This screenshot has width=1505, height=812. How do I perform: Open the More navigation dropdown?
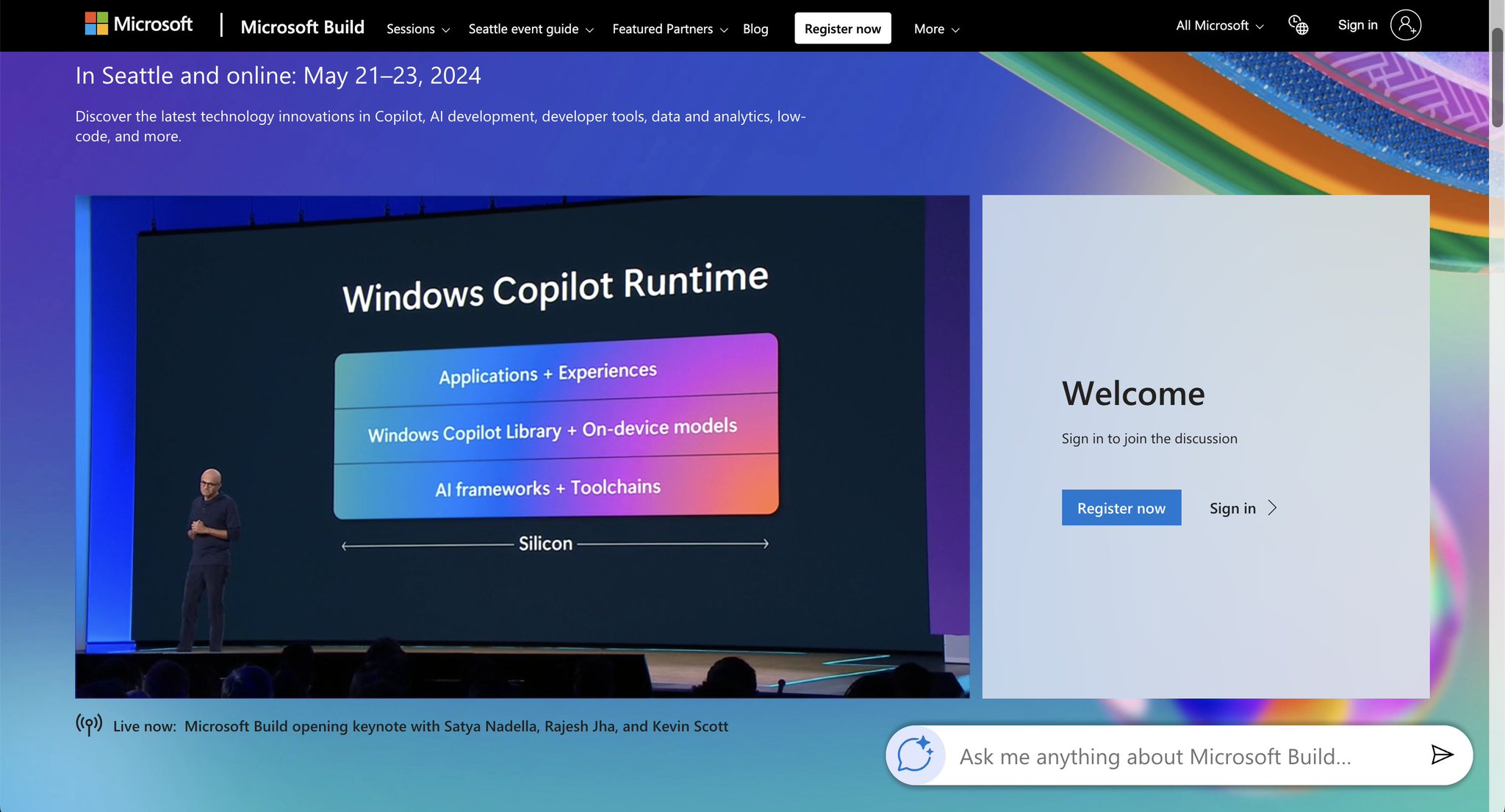pos(936,29)
